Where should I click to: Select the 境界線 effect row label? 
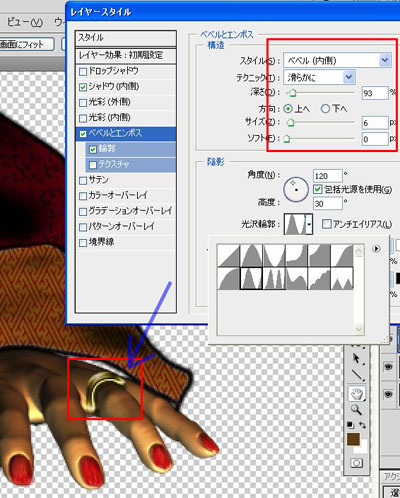click(x=101, y=242)
